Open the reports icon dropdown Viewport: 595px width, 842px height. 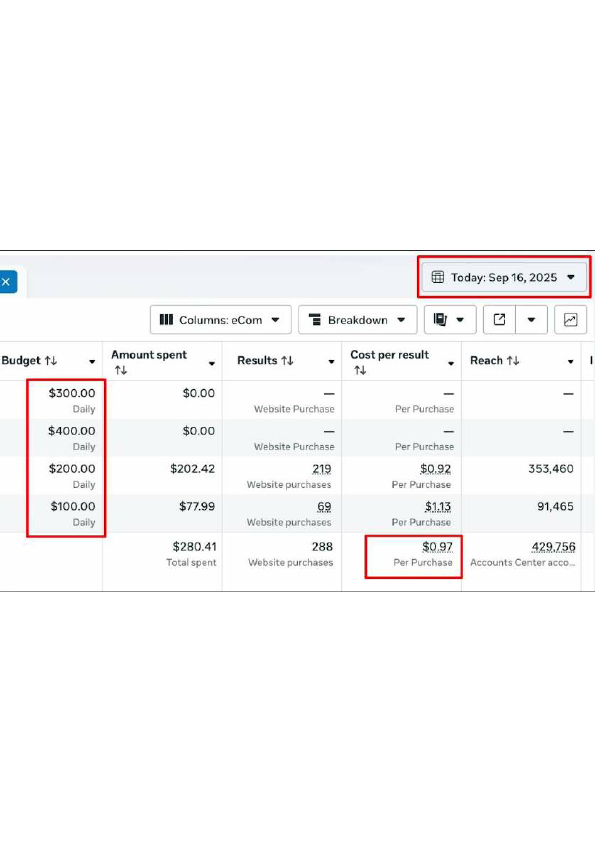[x=450, y=320]
